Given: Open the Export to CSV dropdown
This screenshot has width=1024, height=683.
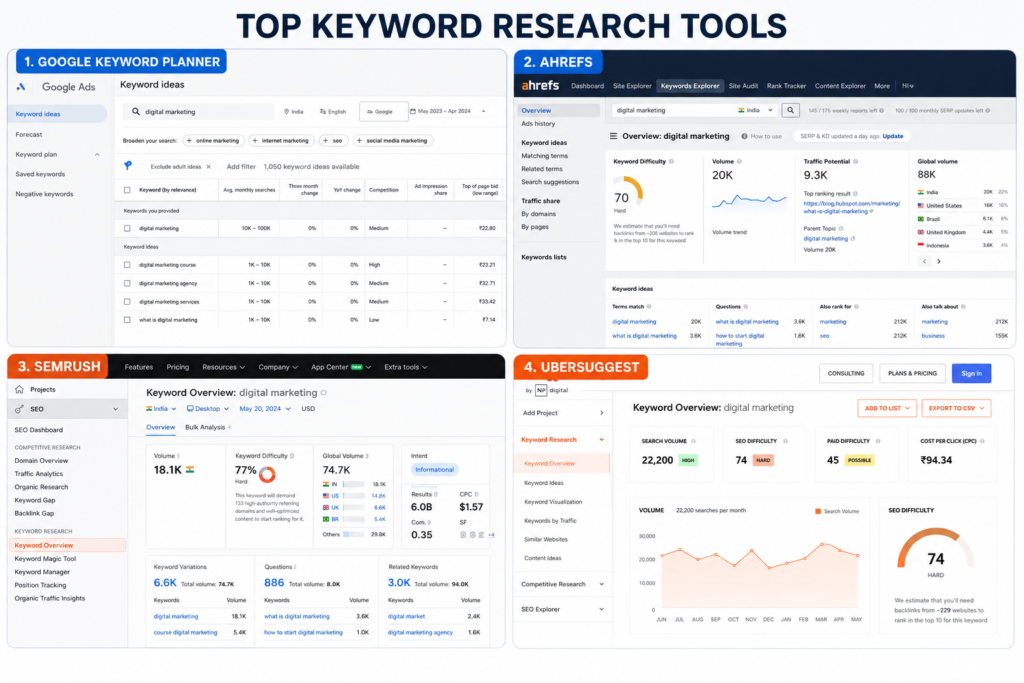Looking at the screenshot, I should (956, 408).
